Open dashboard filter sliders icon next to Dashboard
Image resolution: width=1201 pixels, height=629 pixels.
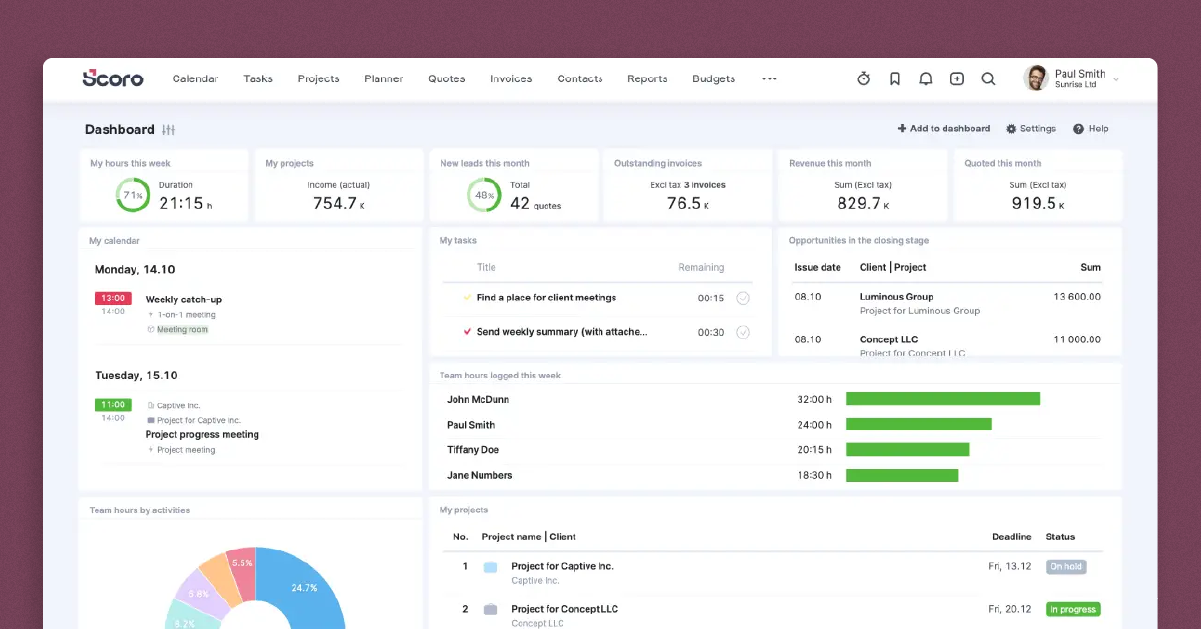pyautogui.click(x=168, y=129)
